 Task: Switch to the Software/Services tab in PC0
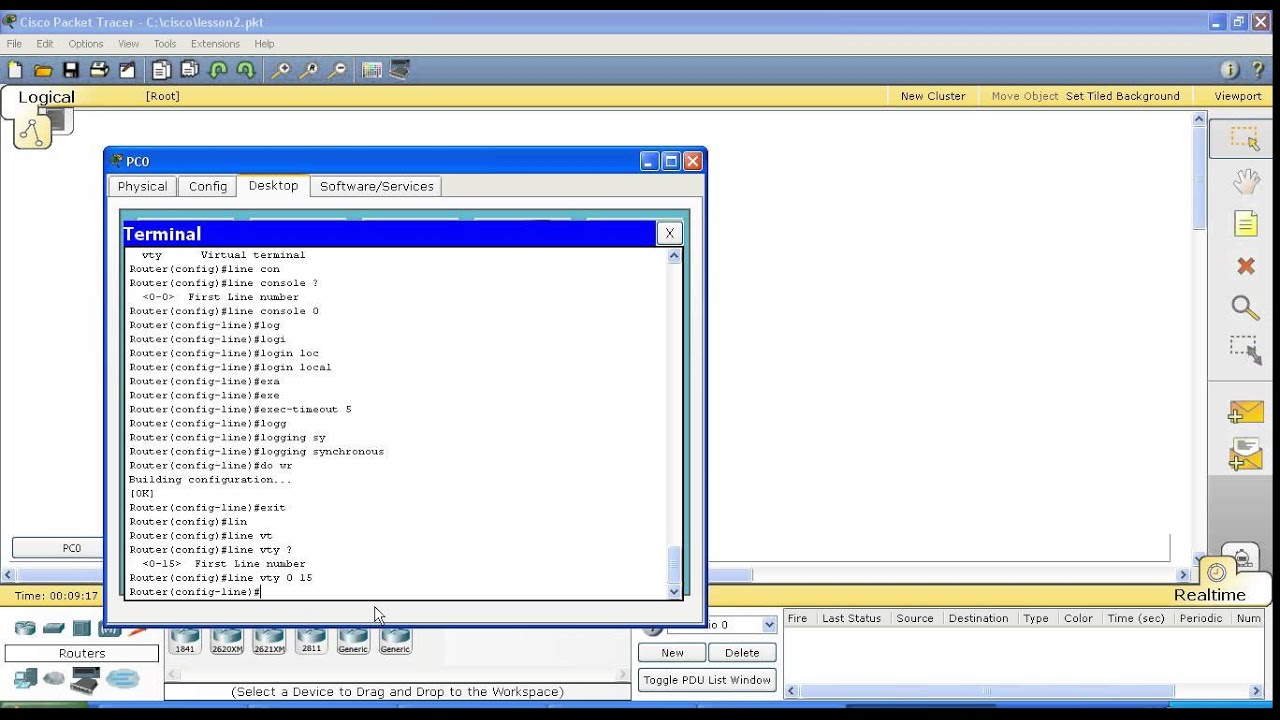pos(377,186)
